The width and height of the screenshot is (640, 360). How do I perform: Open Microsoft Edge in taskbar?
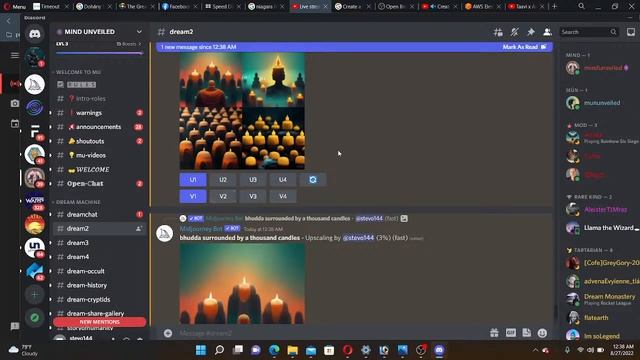click(274, 350)
